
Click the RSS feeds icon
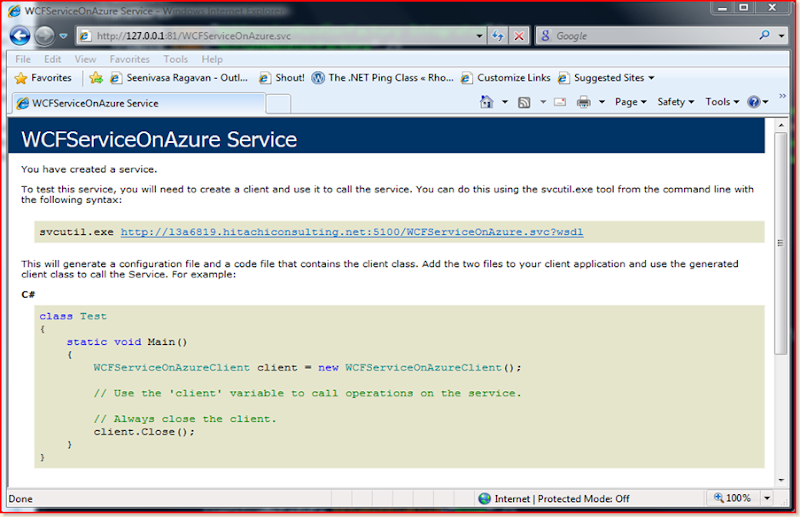pos(524,103)
